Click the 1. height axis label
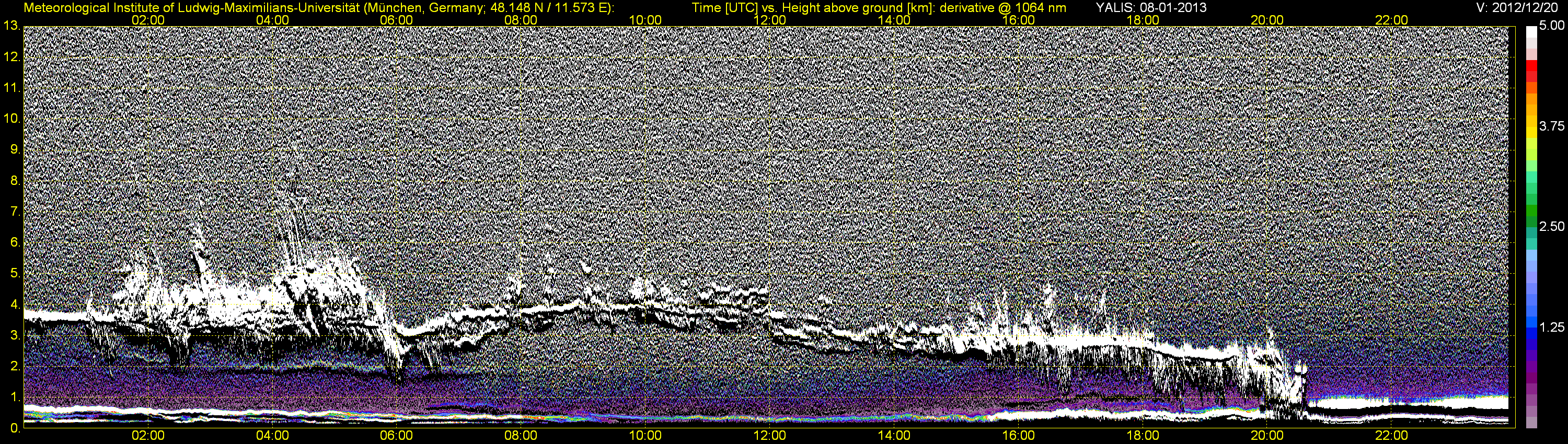The image size is (1568, 444). click(x=15, y=397)
